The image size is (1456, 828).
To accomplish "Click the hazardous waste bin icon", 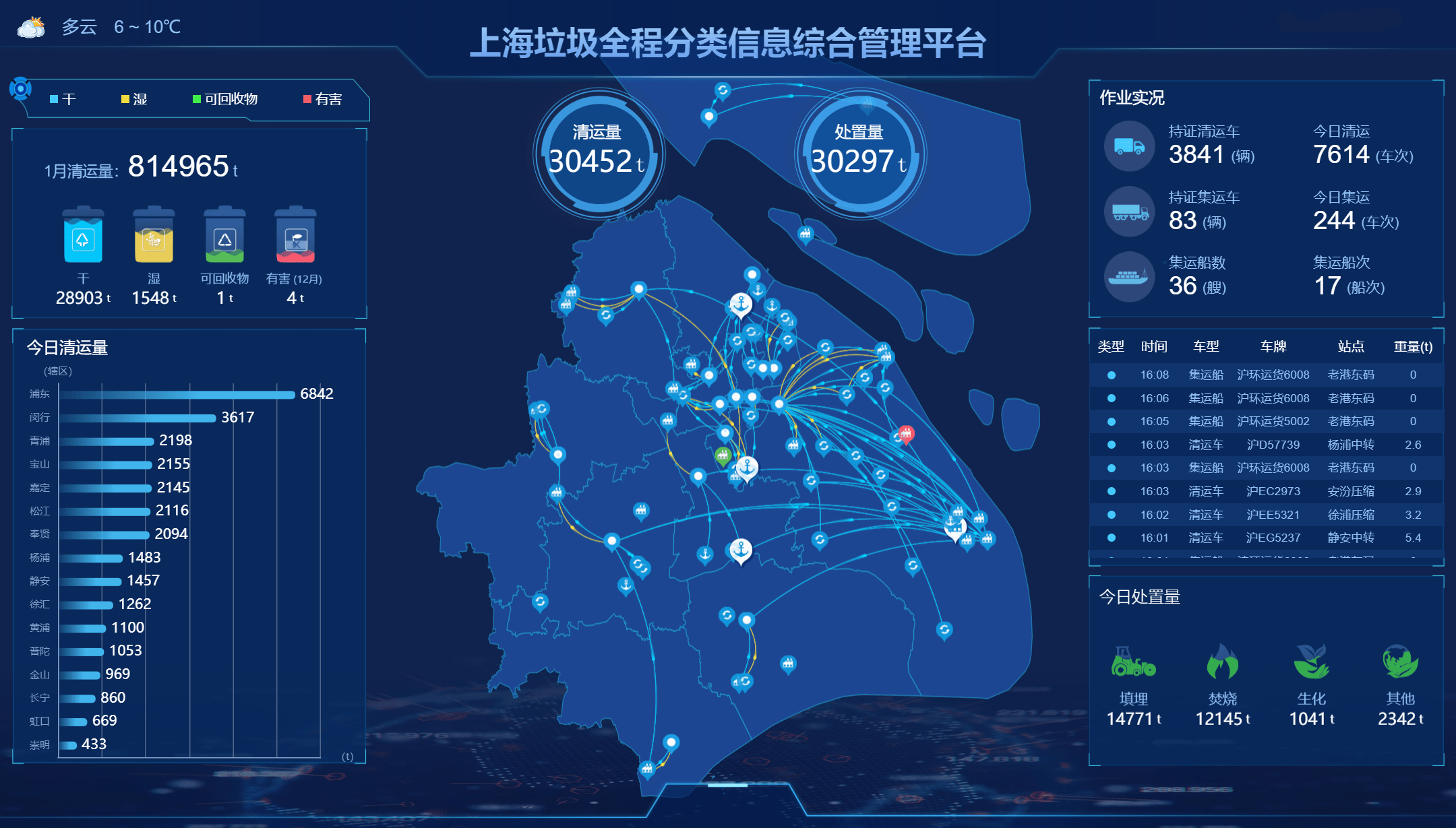I will pos(295,234).
